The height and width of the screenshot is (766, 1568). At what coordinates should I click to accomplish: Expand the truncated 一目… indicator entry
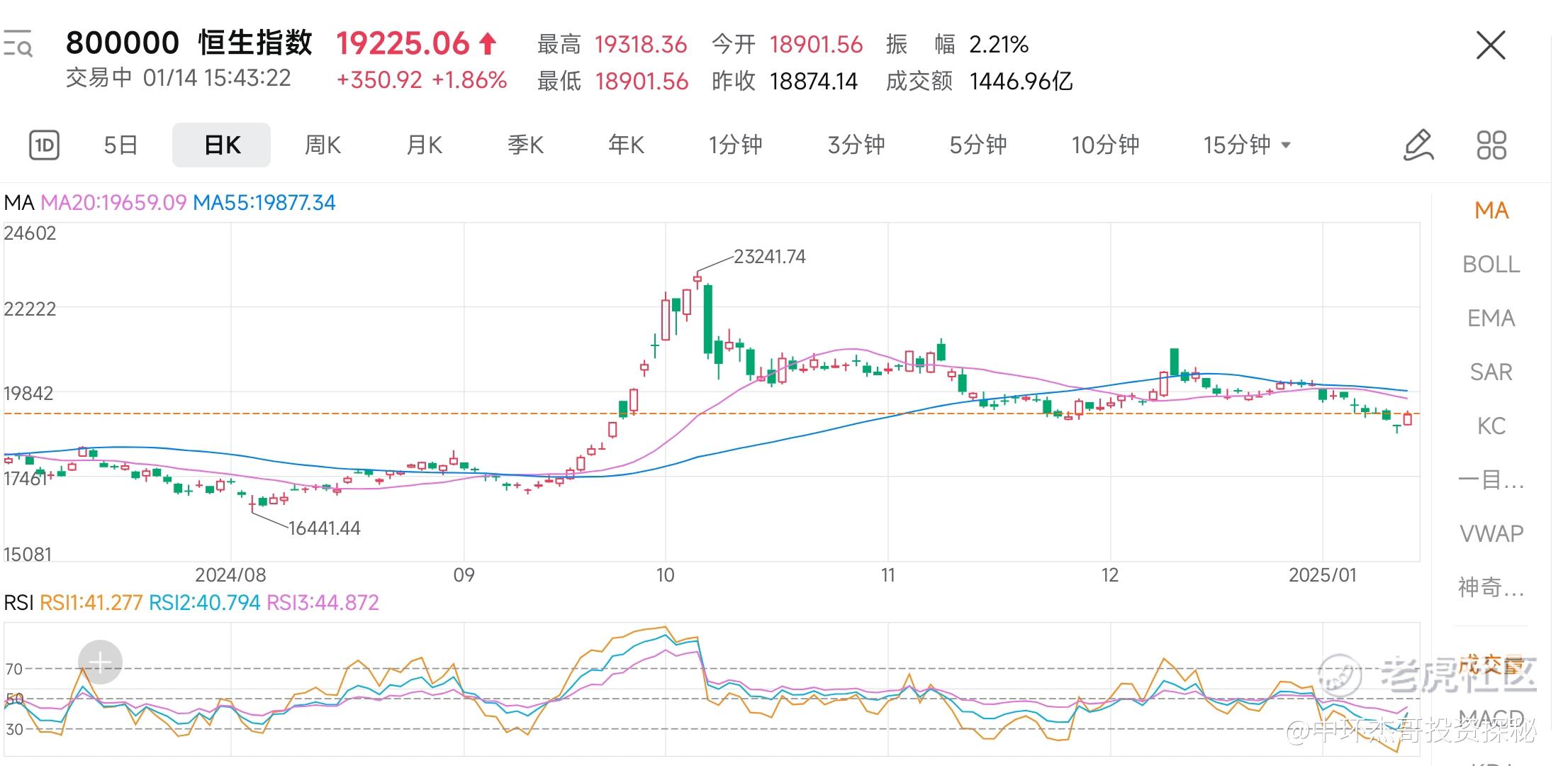coord(1491,480)
